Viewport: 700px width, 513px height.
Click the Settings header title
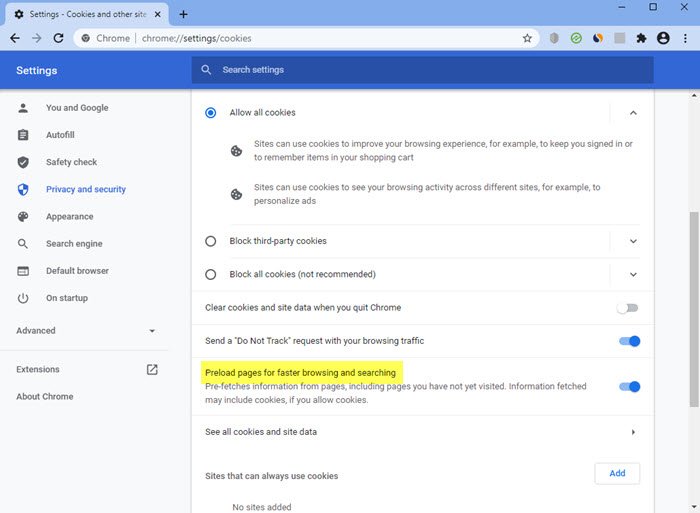37,71
